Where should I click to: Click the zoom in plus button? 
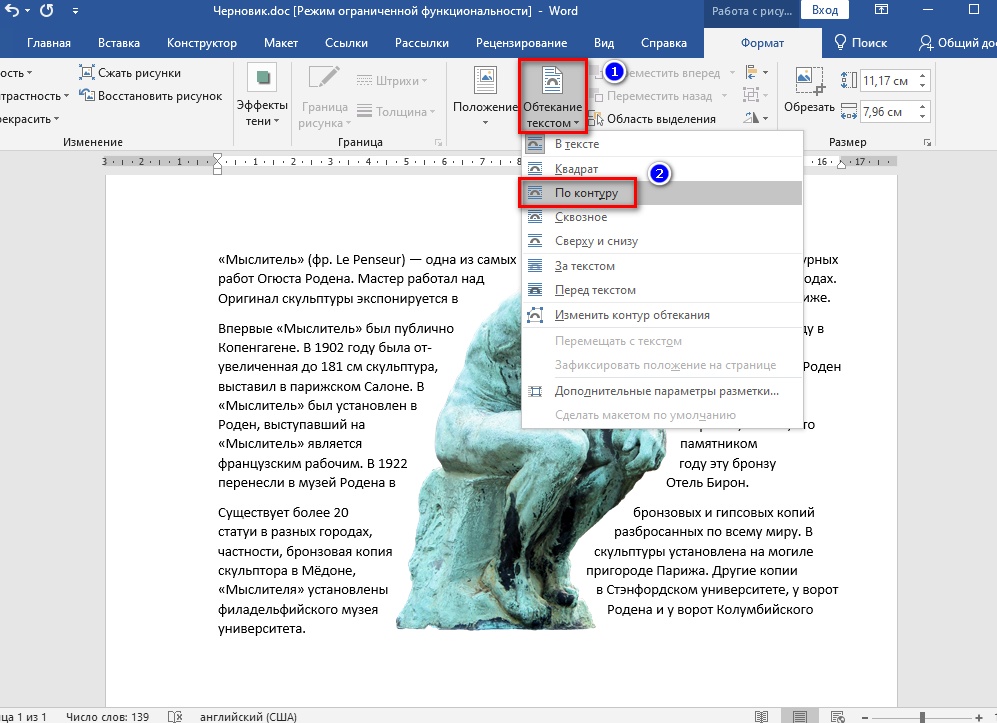979,717
